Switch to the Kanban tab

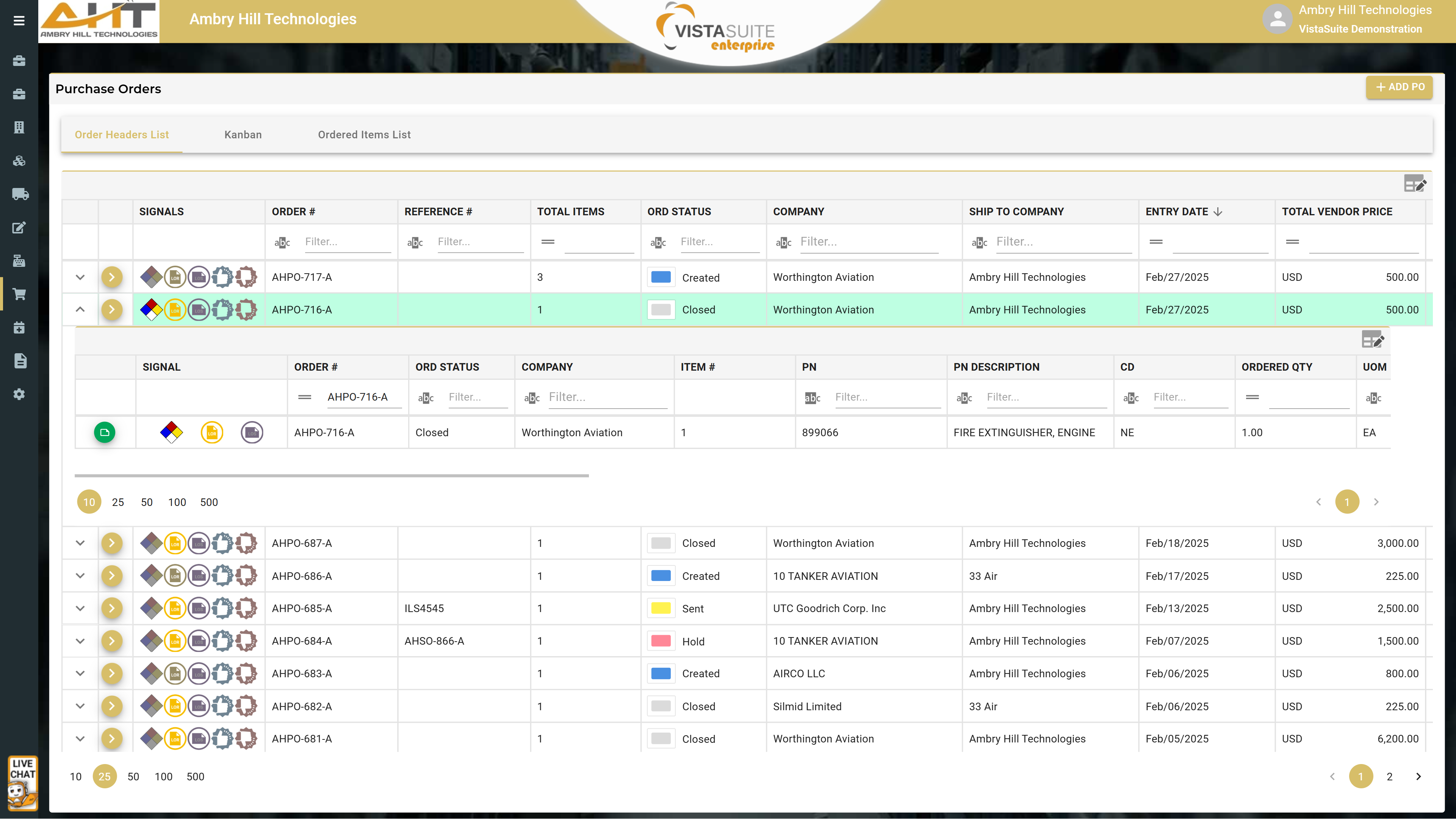[243, 135]
